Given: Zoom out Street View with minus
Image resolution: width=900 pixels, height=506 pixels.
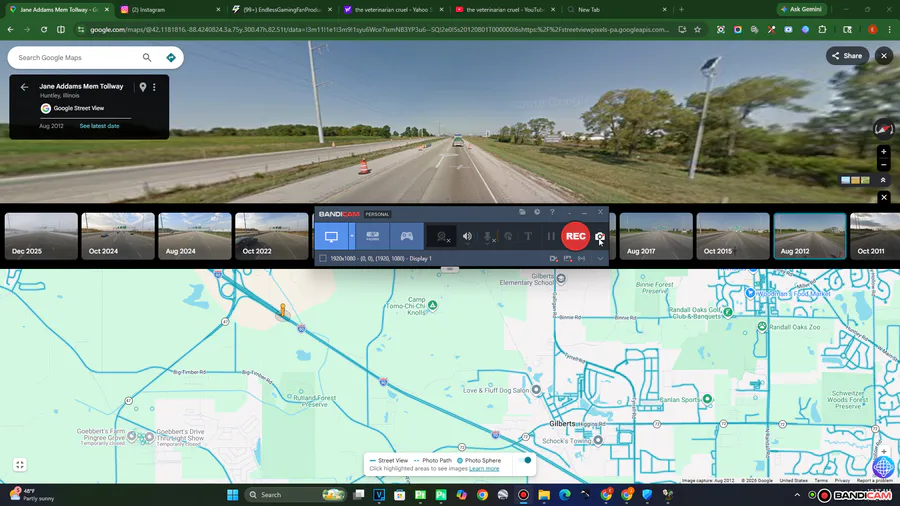Looking at the screenshot, I should pos(883,165).
